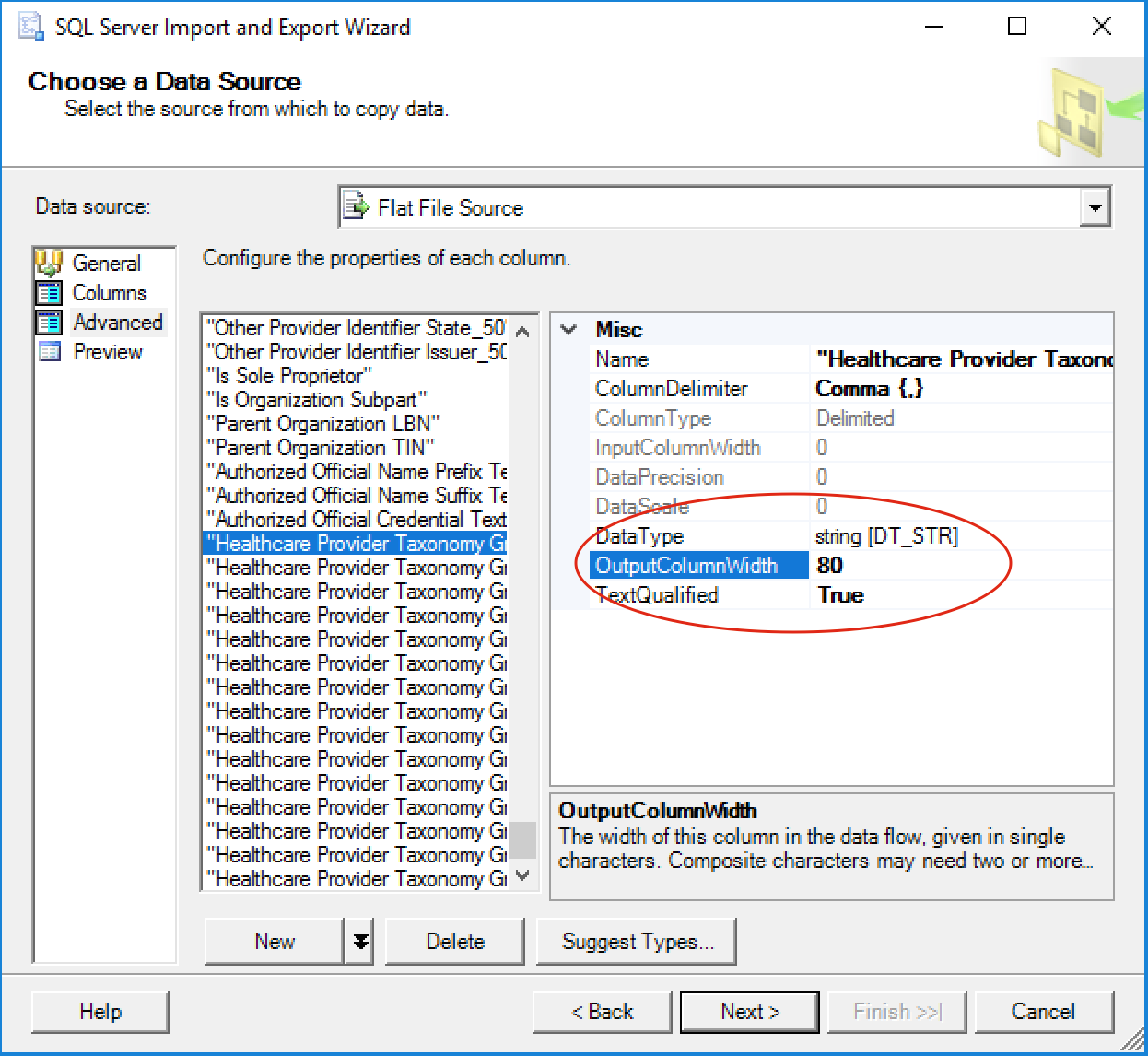Switch to the Preview page
The width and height of the screenshot is (1148, 1056).
[x=108, y=352]
